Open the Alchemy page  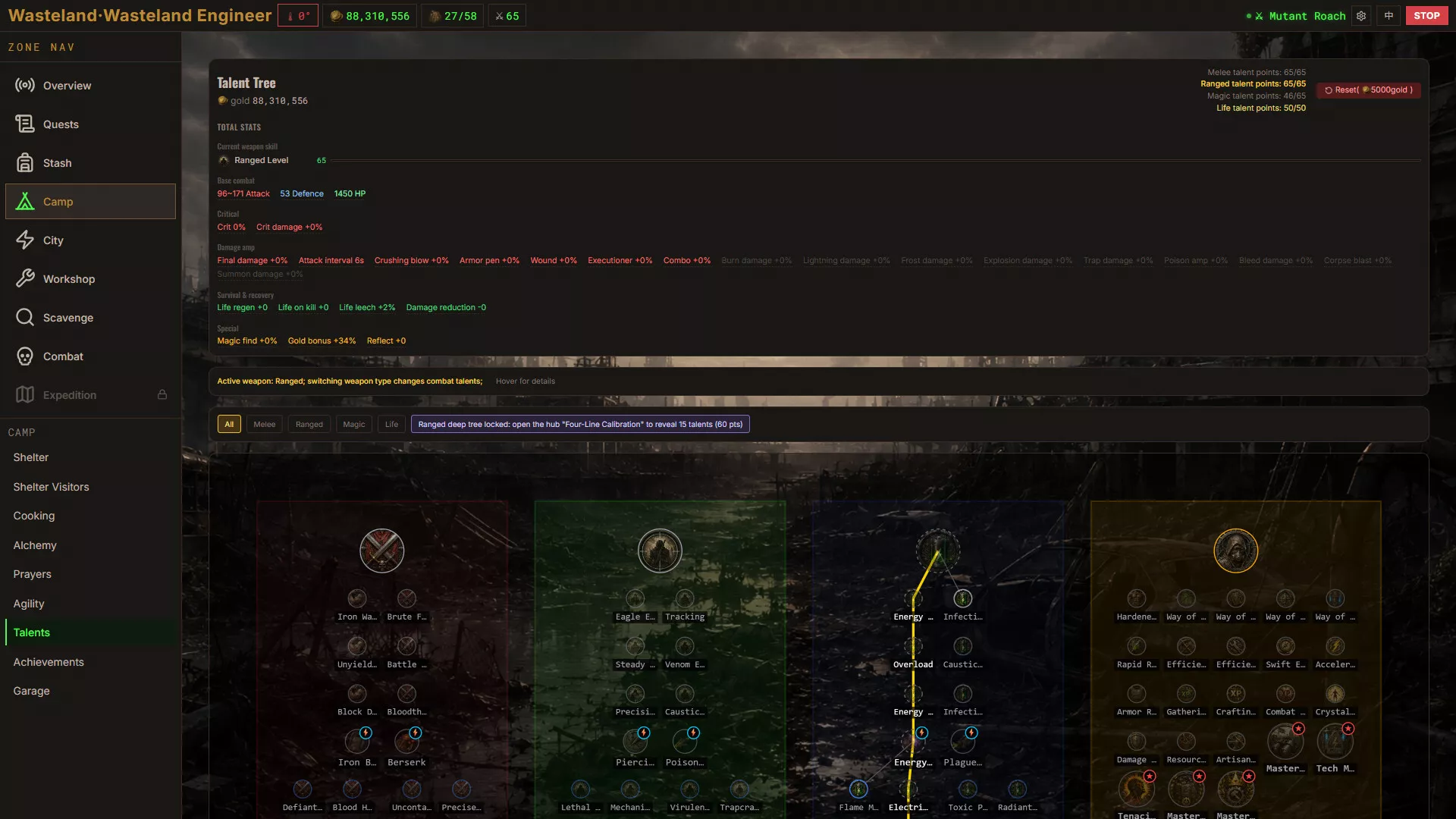(90, 545)
